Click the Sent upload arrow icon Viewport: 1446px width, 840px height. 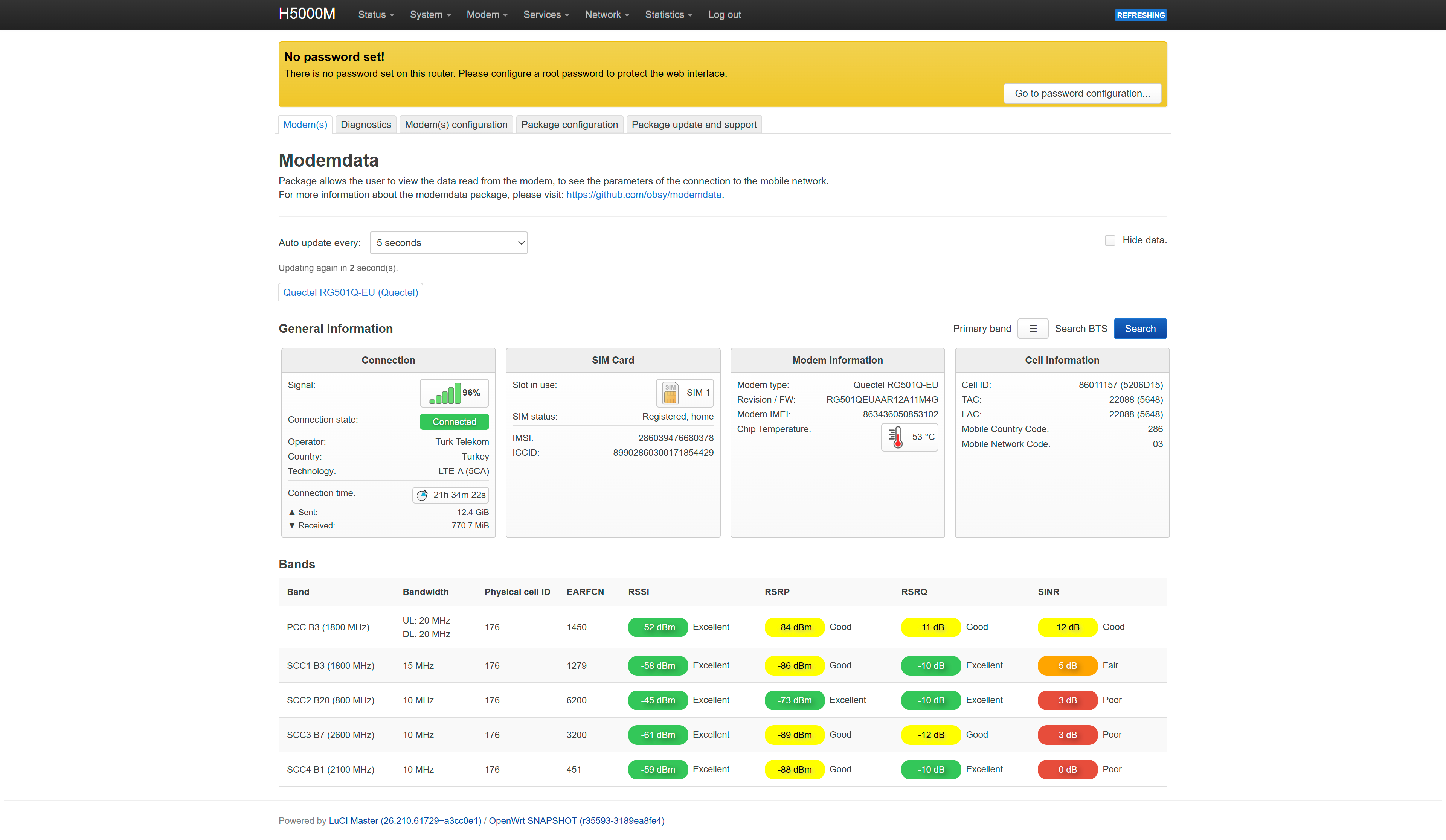point(291,513)
